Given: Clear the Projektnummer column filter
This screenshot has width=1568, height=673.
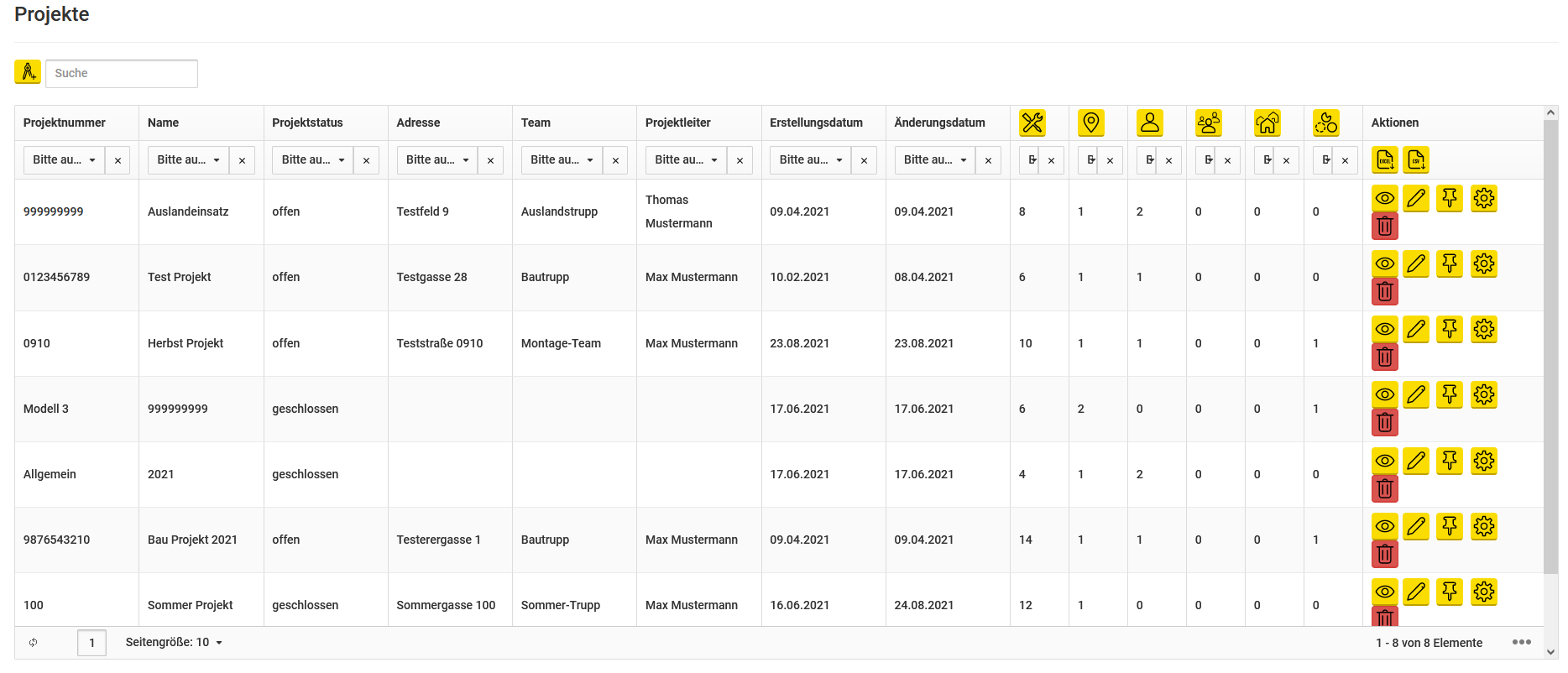Looking at the screenshot, I should [118, 160].
